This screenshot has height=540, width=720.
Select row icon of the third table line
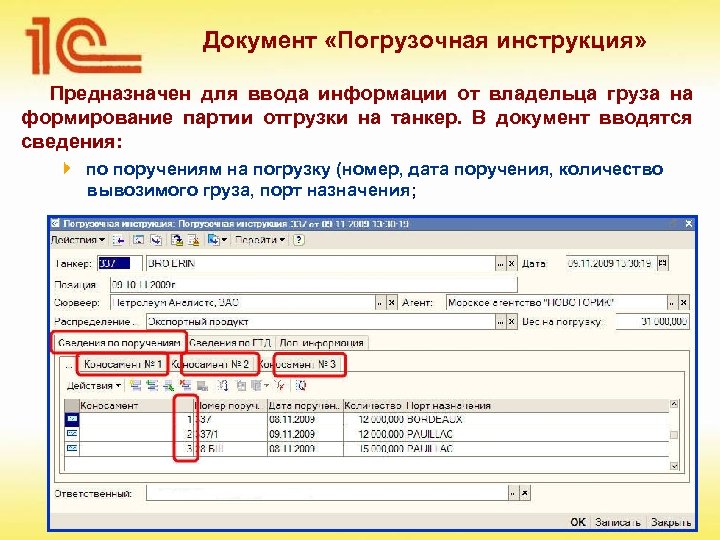72,449
